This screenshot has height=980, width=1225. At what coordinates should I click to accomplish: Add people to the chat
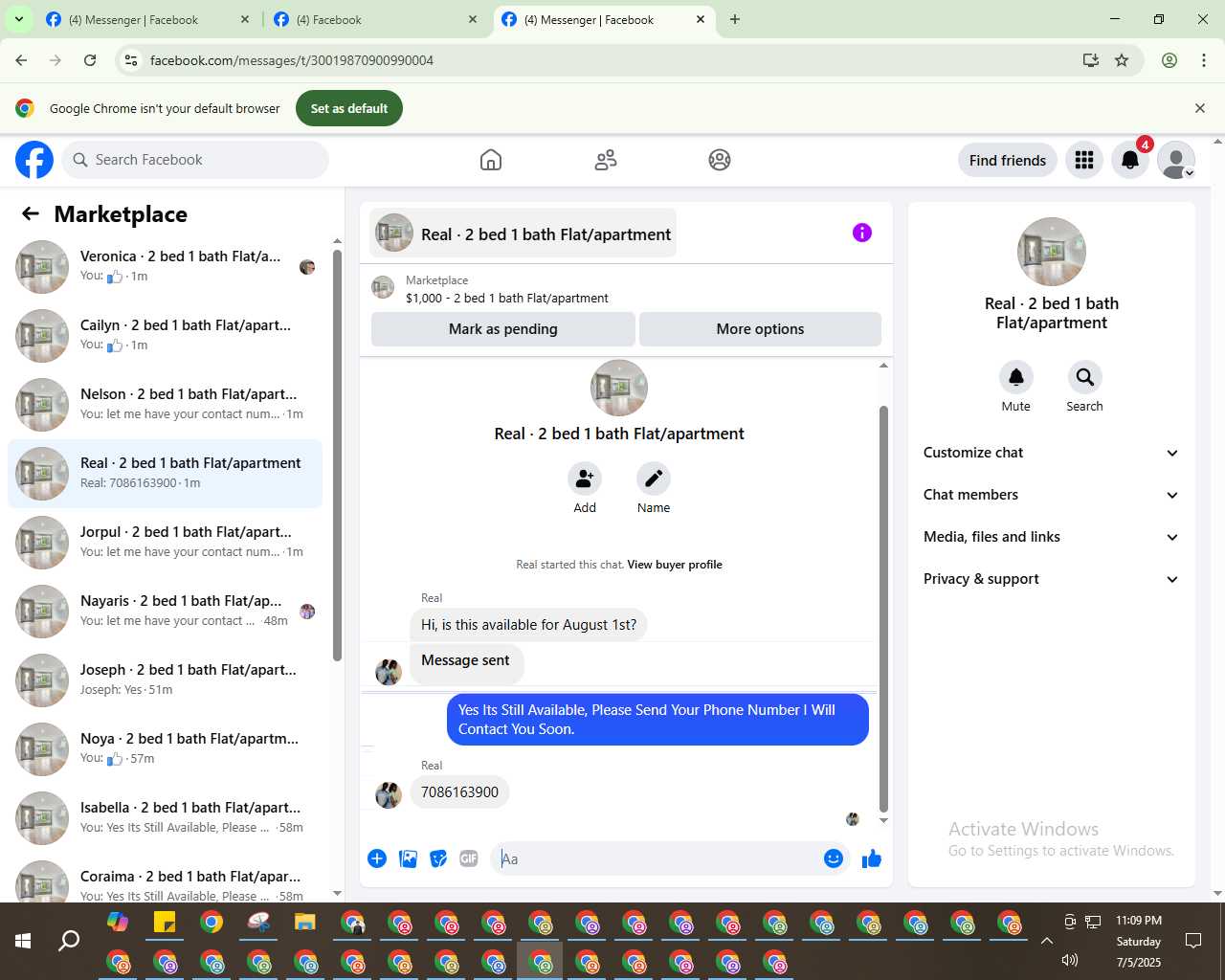585,479
